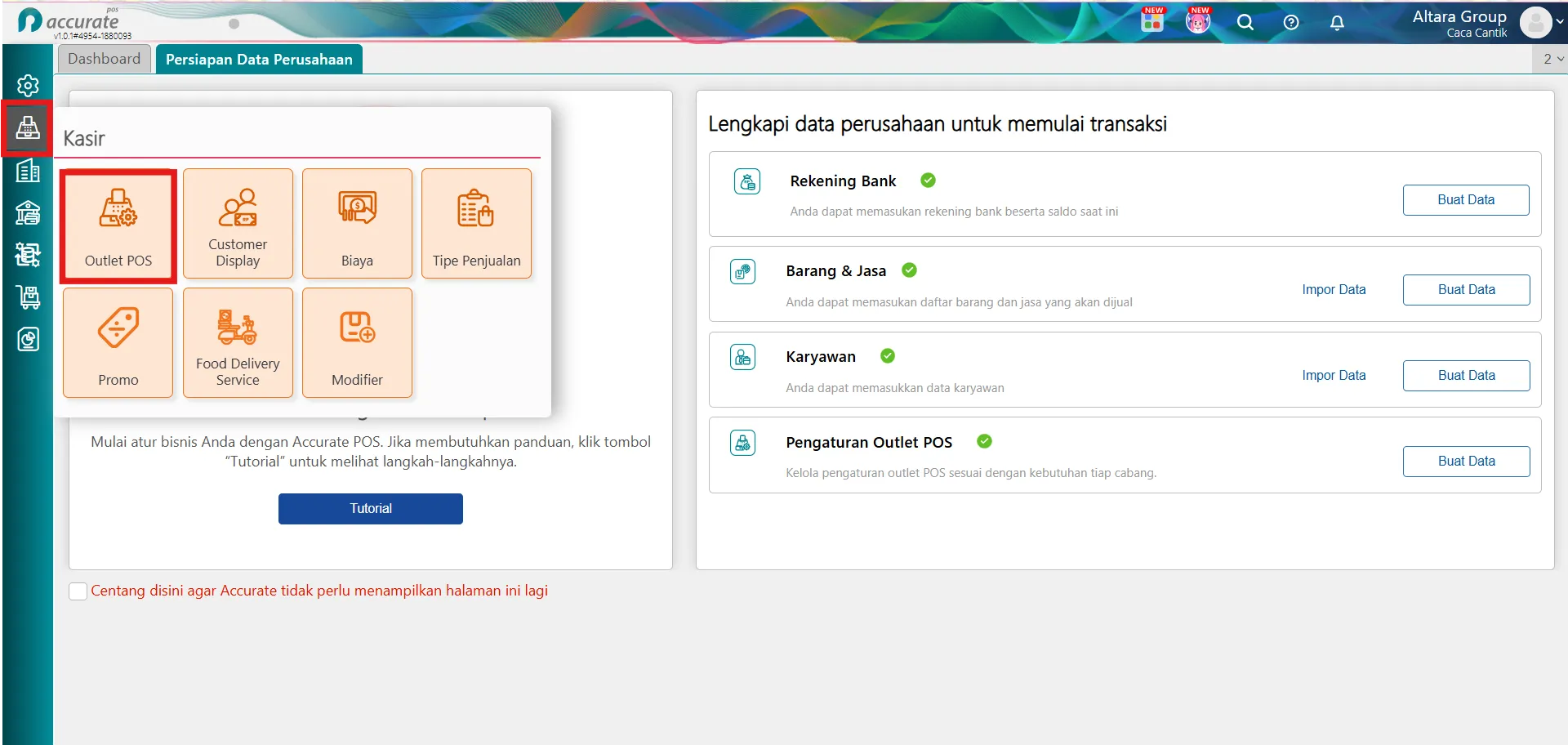This screenshot has height=745, width=1568.
Task: Click the Kasir panel heading
Action: click(x=84, y=139)
